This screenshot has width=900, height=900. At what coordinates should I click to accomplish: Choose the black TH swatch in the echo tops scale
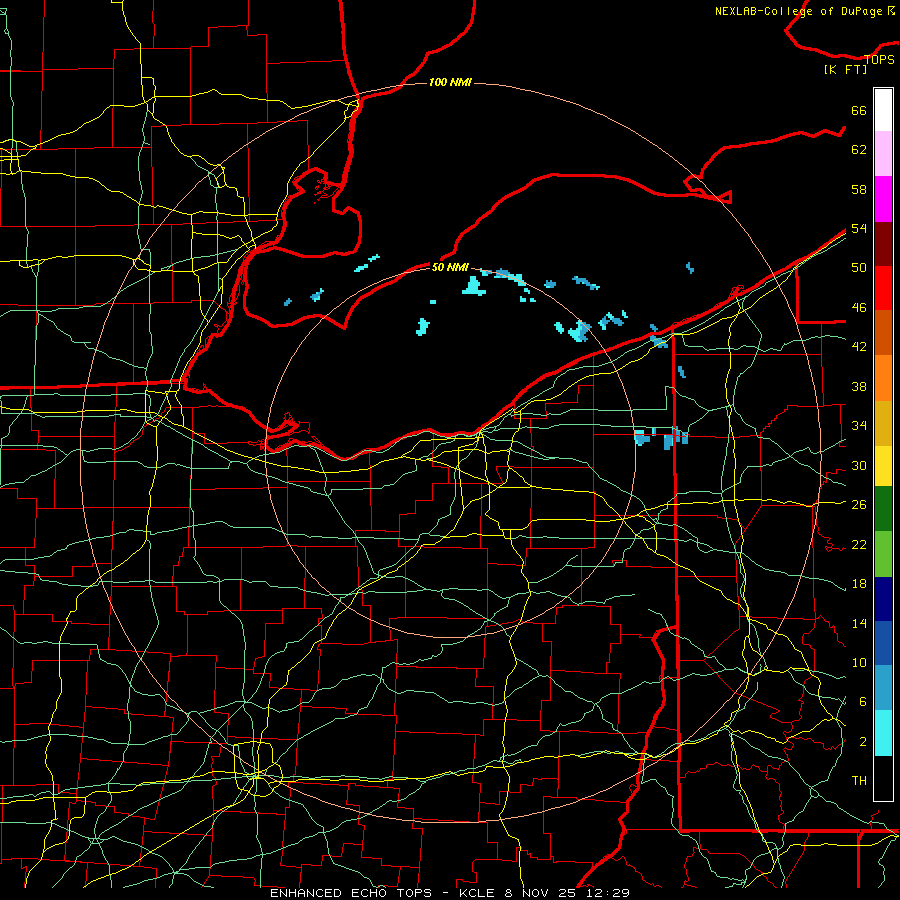point(883,778)
